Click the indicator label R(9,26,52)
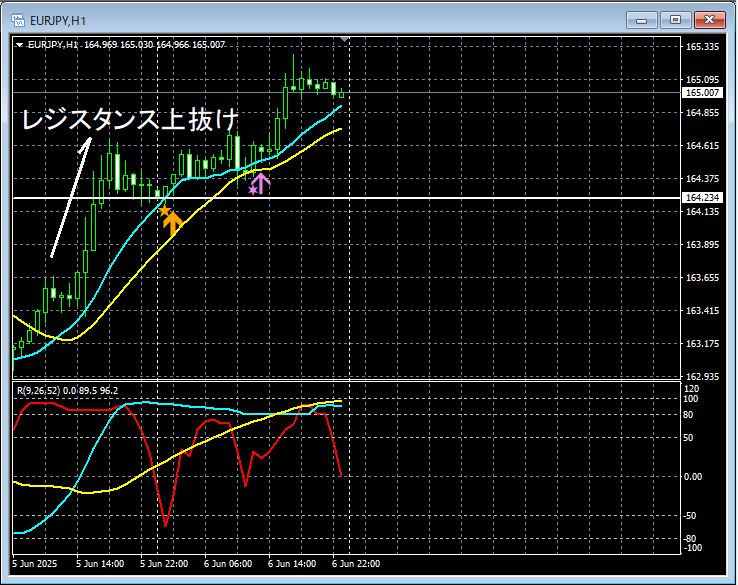This screenshot has height=585, width=738. [38, 391]
